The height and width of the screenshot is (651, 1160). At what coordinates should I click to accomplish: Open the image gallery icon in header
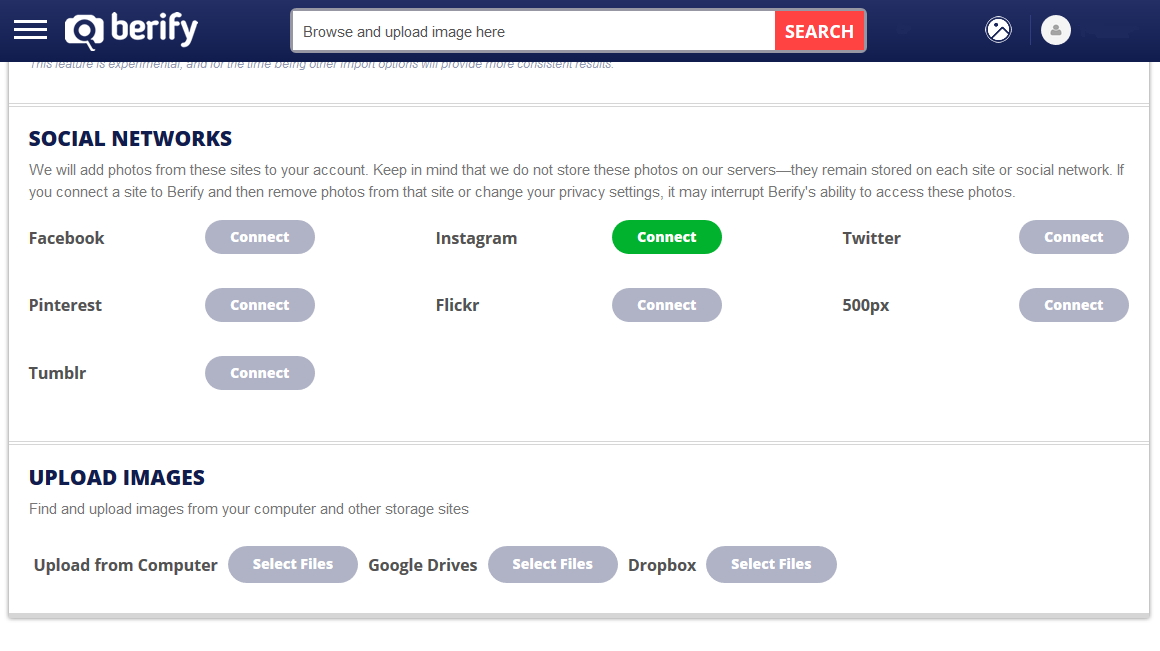tap(998, 30)
